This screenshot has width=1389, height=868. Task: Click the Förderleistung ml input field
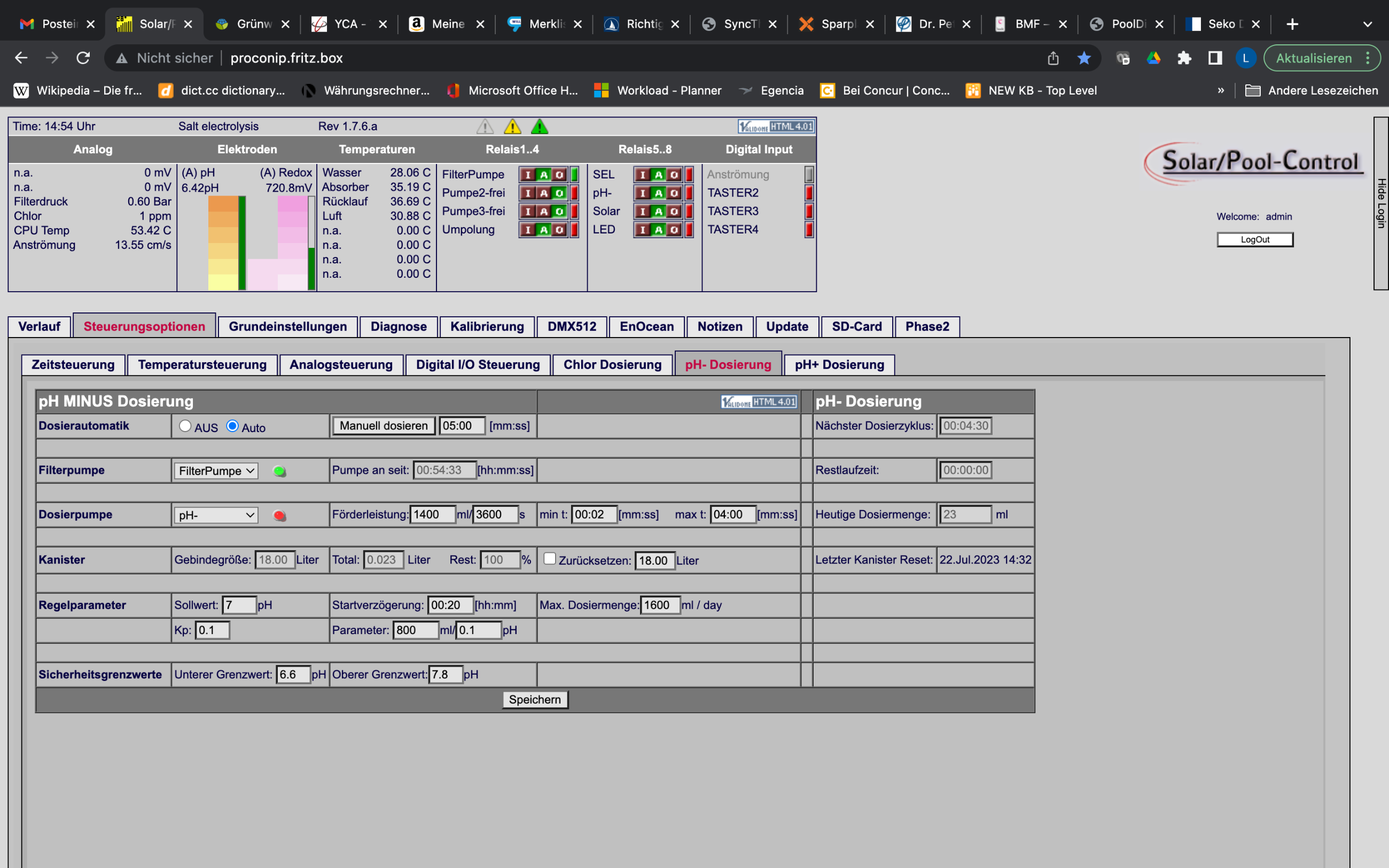pos(433,515)
